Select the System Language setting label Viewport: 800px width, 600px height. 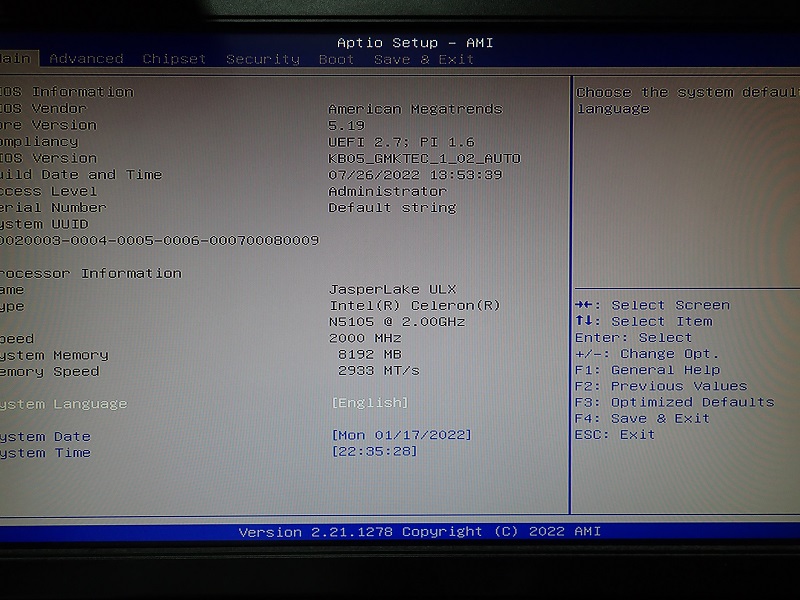[64, 404]
